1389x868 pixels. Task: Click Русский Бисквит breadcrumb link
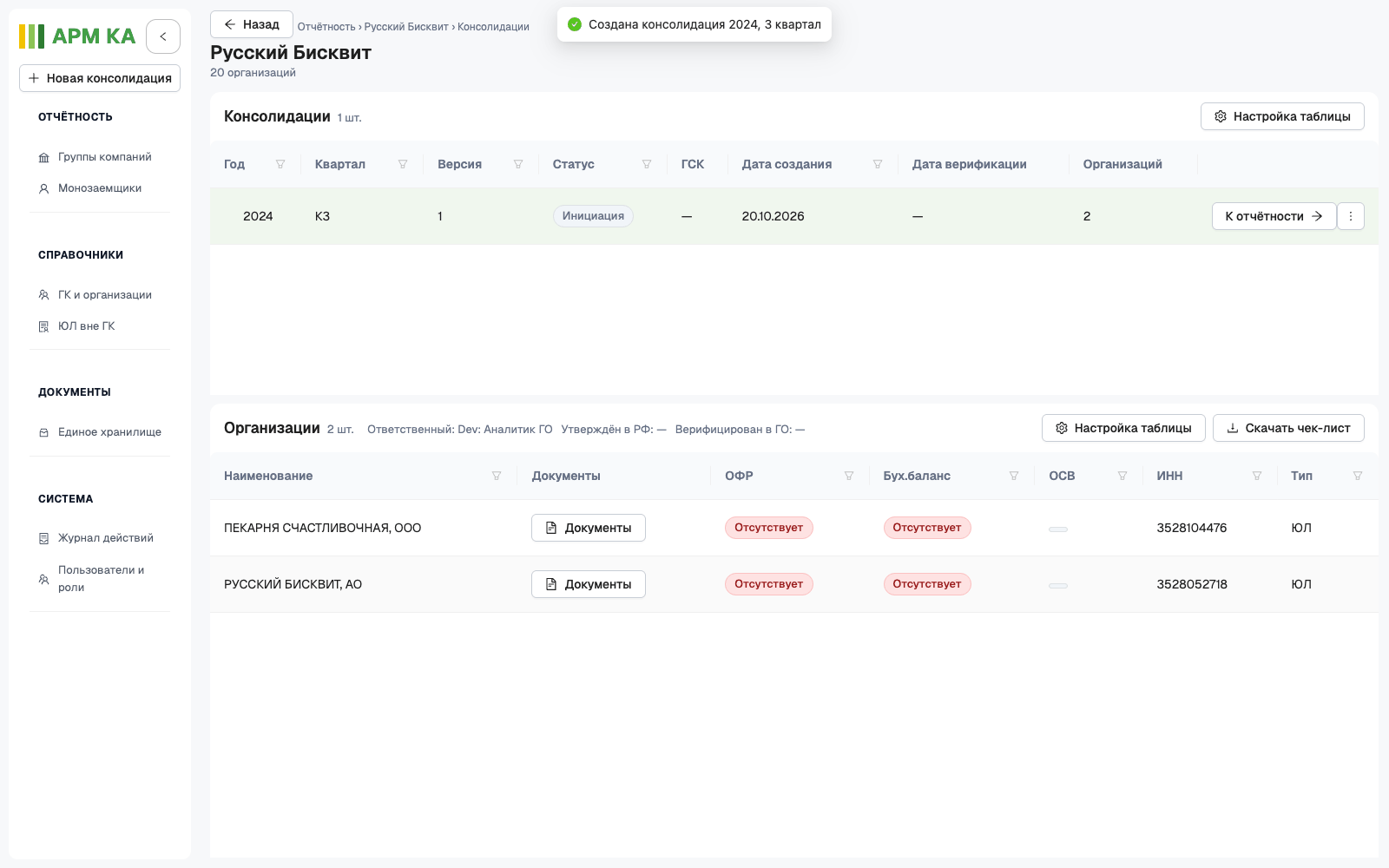click(x=406, y=27)
